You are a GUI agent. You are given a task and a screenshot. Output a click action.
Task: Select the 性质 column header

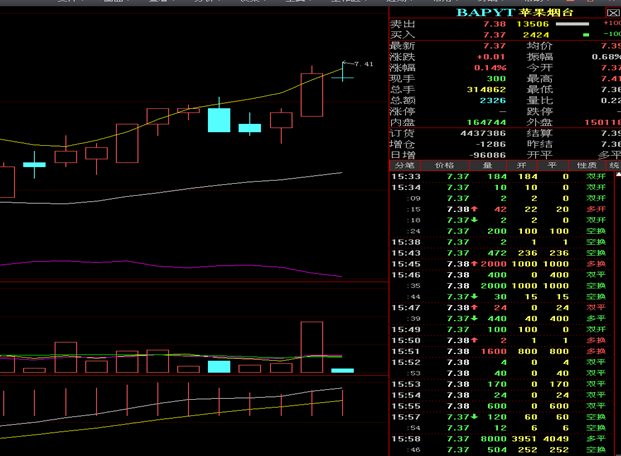pyautogui.click(x=587, y=165)
